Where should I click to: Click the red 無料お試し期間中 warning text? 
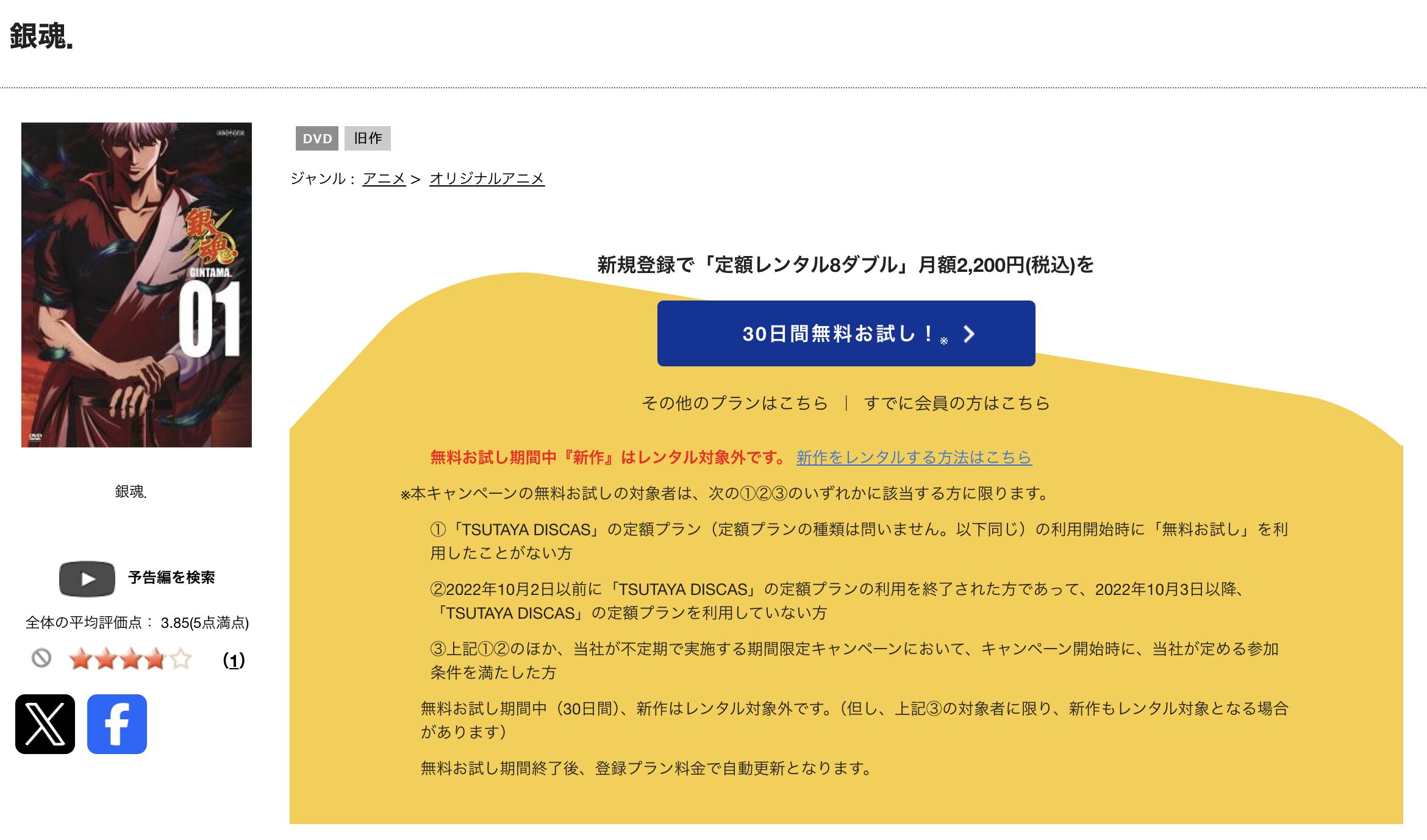point(609,457)
